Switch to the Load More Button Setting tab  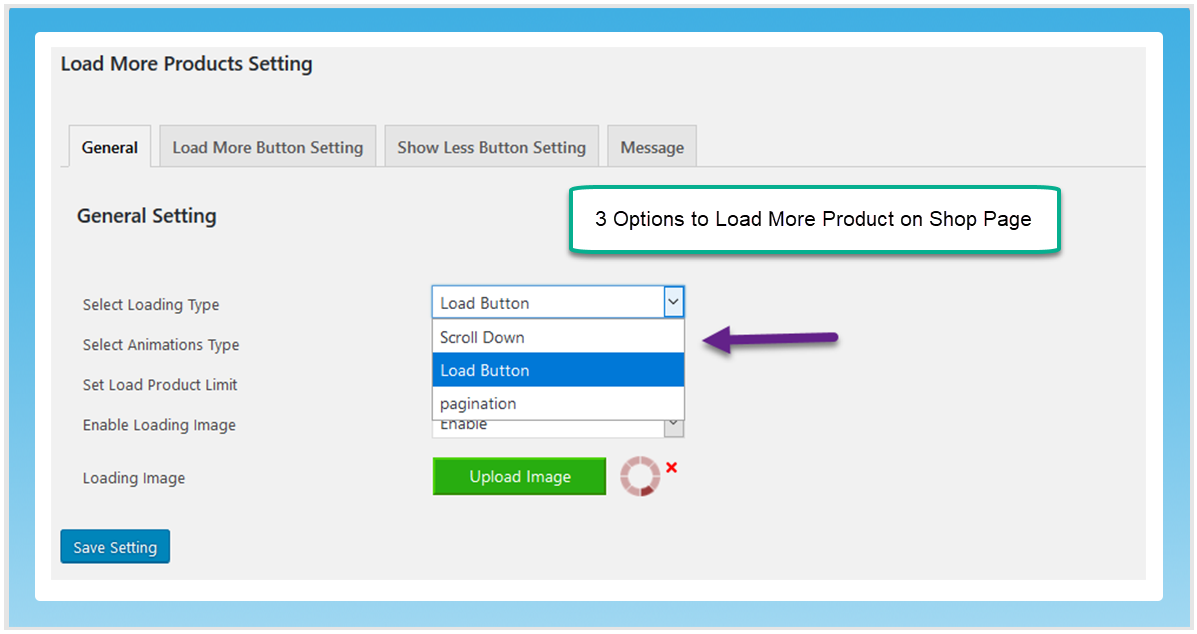coord(267,146)
